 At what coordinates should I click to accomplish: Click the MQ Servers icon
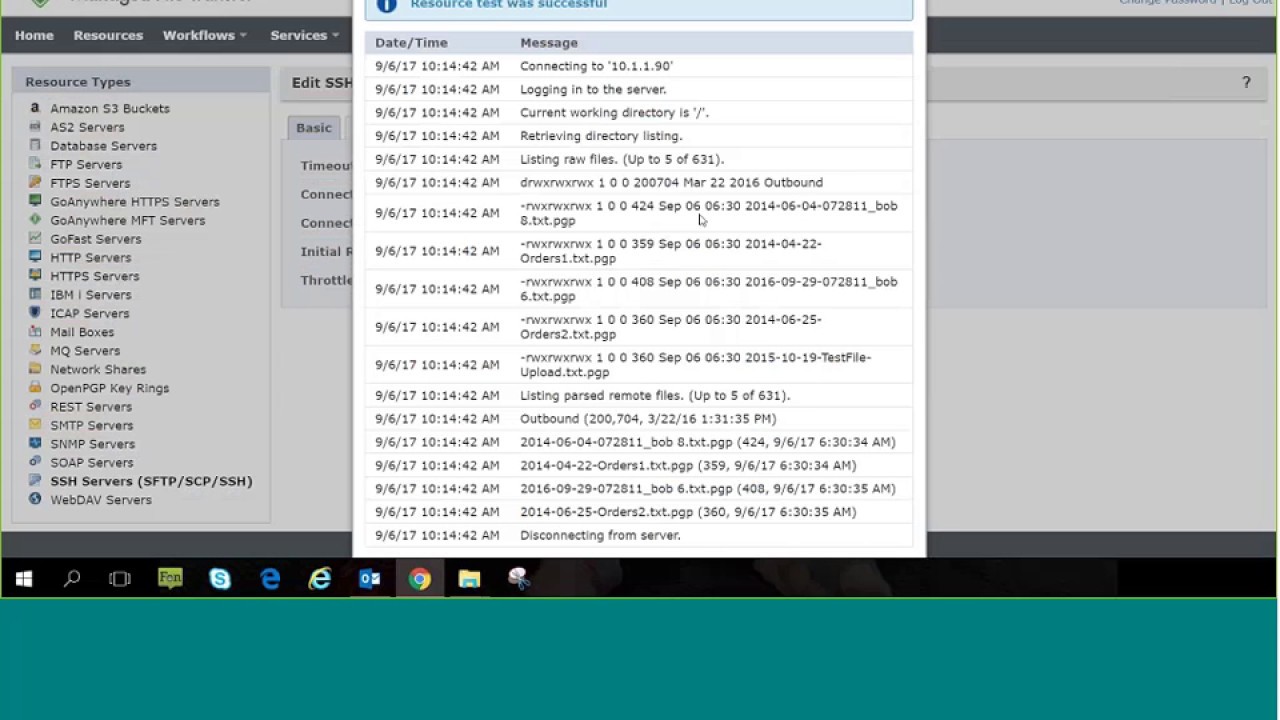35,351
